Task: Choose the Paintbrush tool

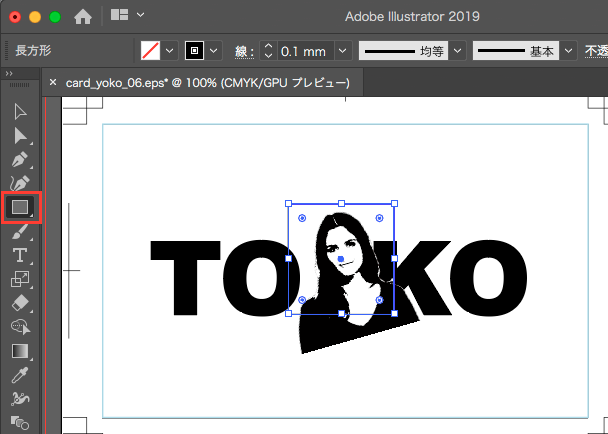Action: [20, 232]
